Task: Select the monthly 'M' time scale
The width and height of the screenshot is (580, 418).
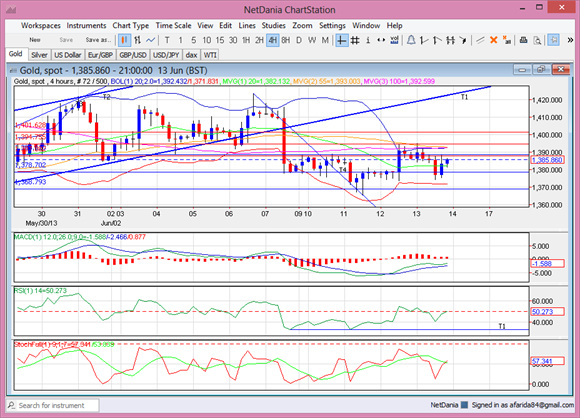Action: (x=325, y=40)
